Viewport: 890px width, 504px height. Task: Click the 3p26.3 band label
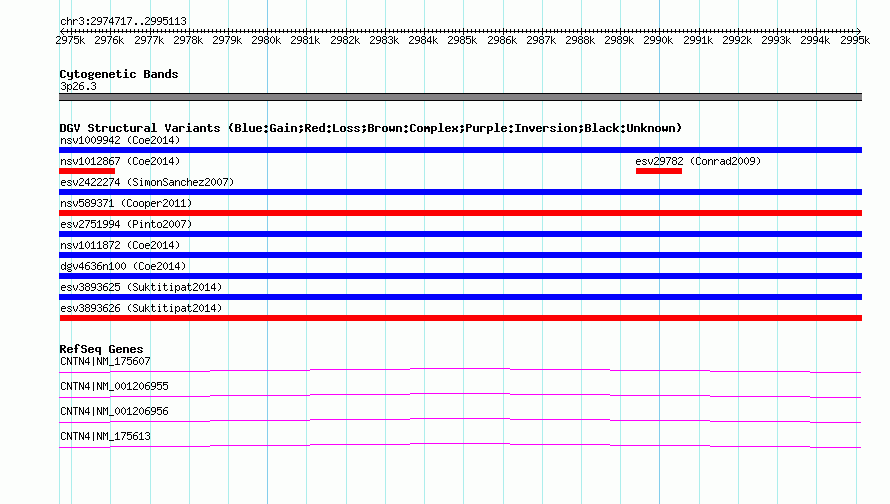tap(78, 86)
